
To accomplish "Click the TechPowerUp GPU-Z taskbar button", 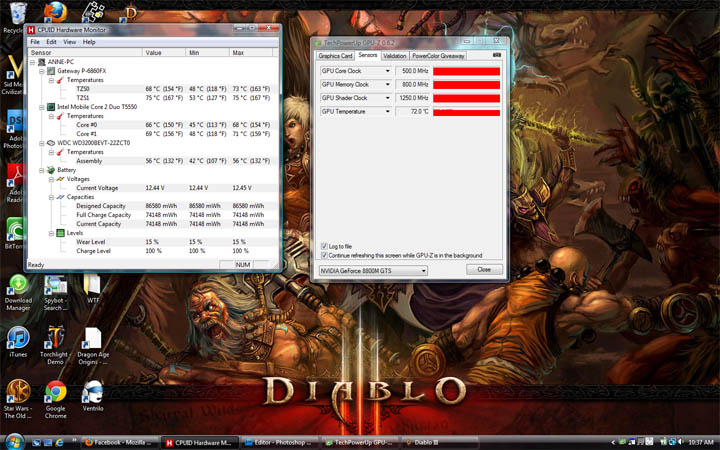I will coord(360,443).
